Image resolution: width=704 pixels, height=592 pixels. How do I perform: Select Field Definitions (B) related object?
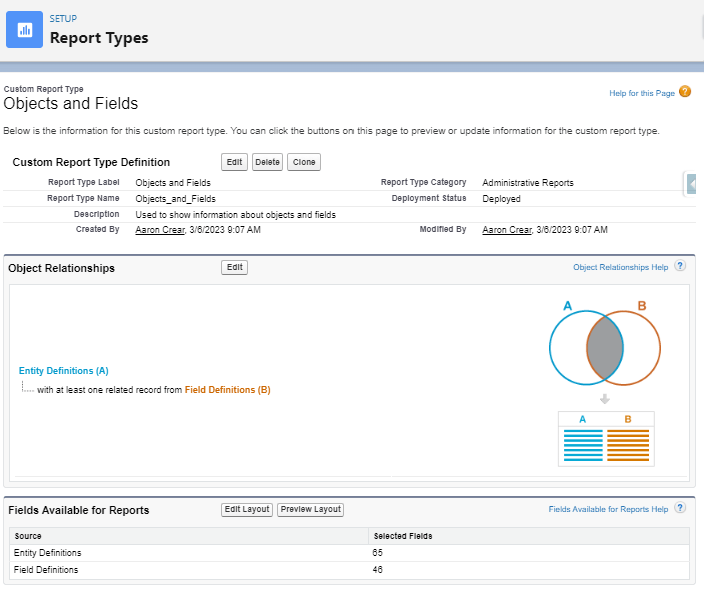point(227,390)
